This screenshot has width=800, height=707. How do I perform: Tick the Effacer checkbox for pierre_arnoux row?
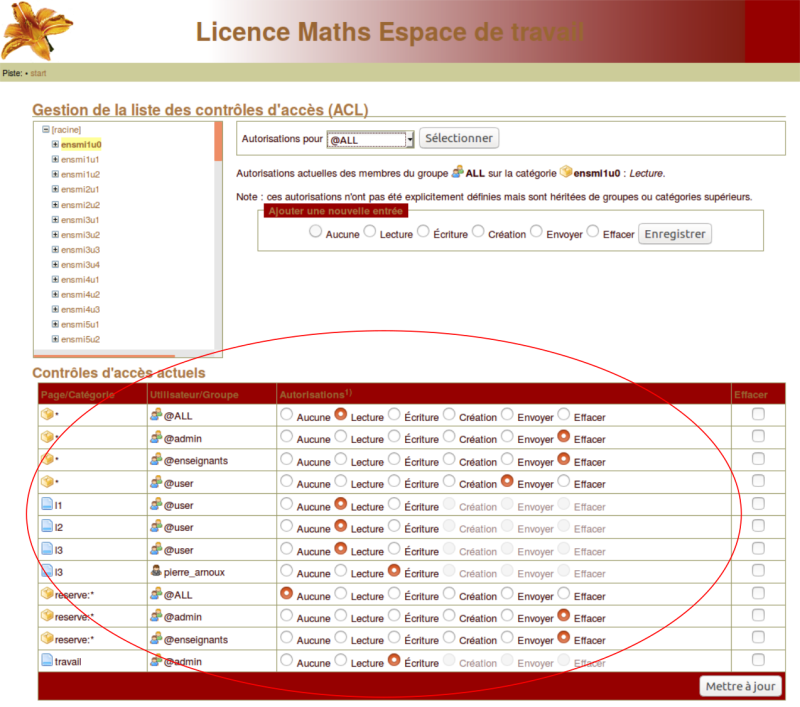click(x=758, y=572)
